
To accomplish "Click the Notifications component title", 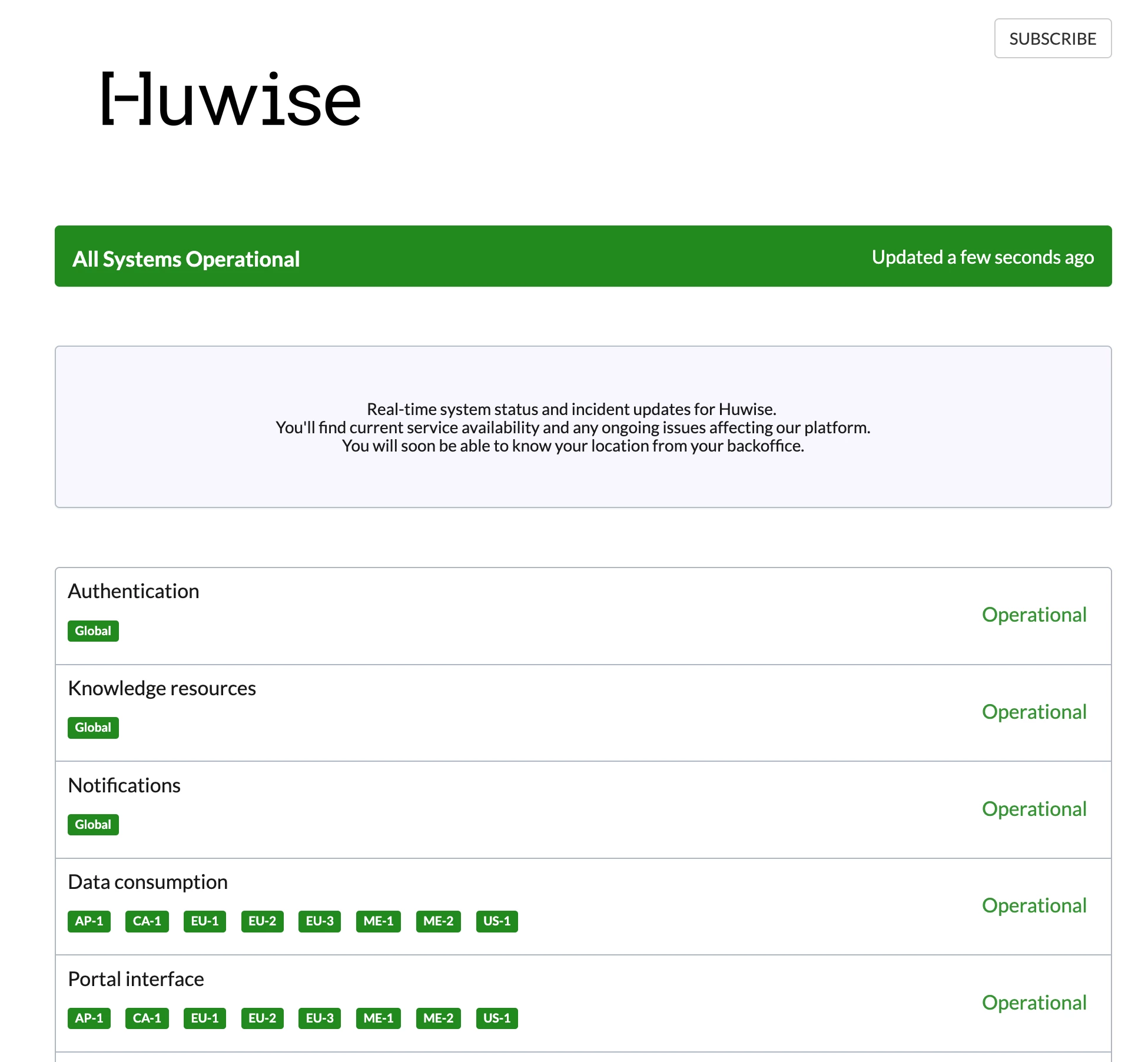I will pos(124,785).
